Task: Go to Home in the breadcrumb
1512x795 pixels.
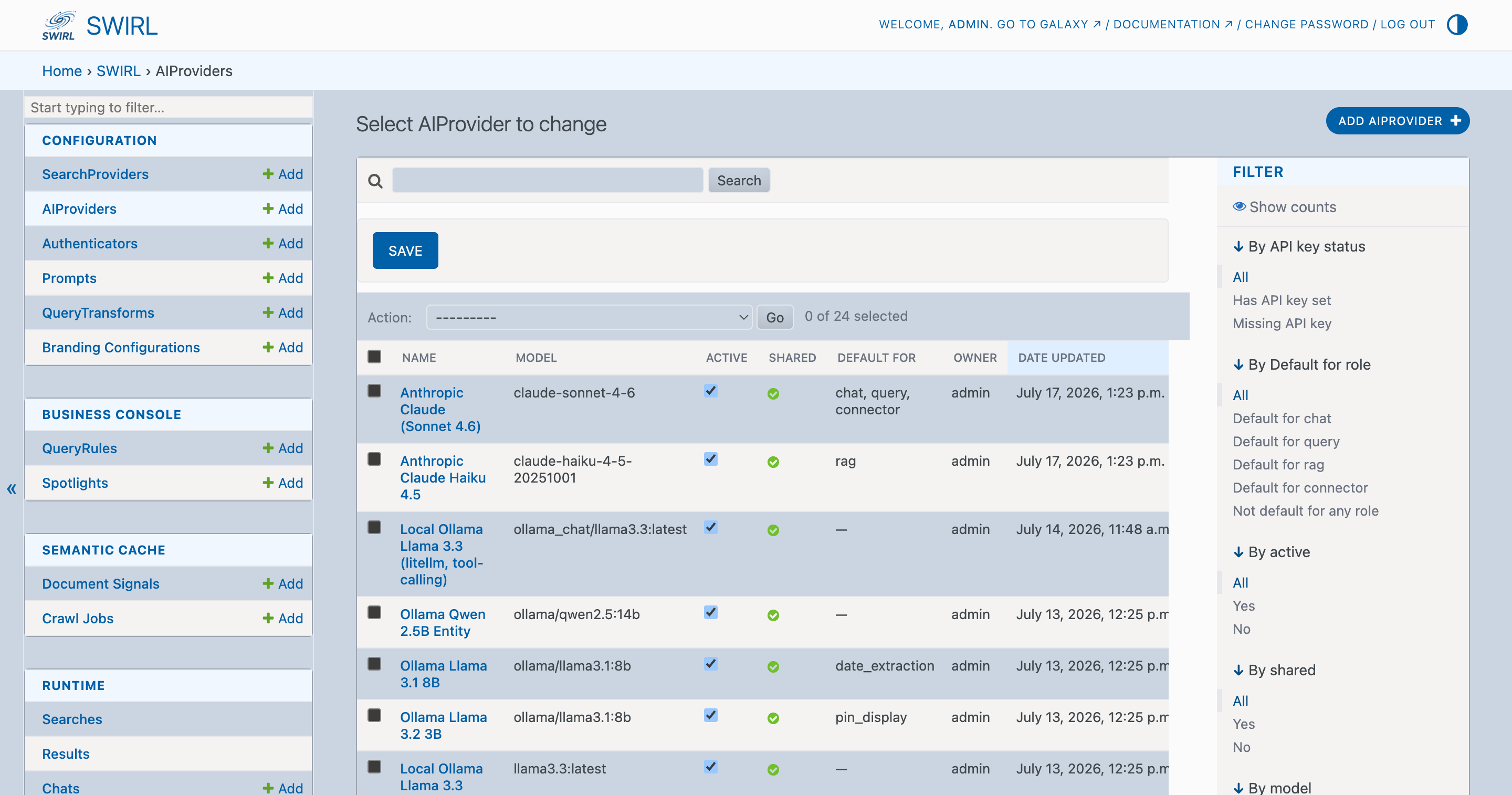Action: click(x=61, y=70)
